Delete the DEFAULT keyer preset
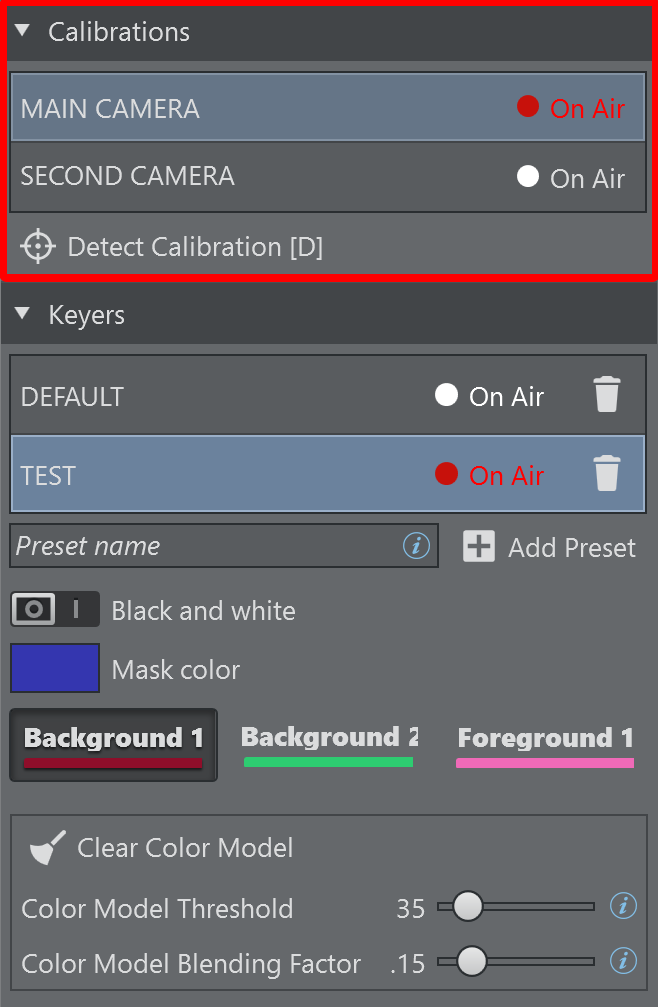 (607, 396)
